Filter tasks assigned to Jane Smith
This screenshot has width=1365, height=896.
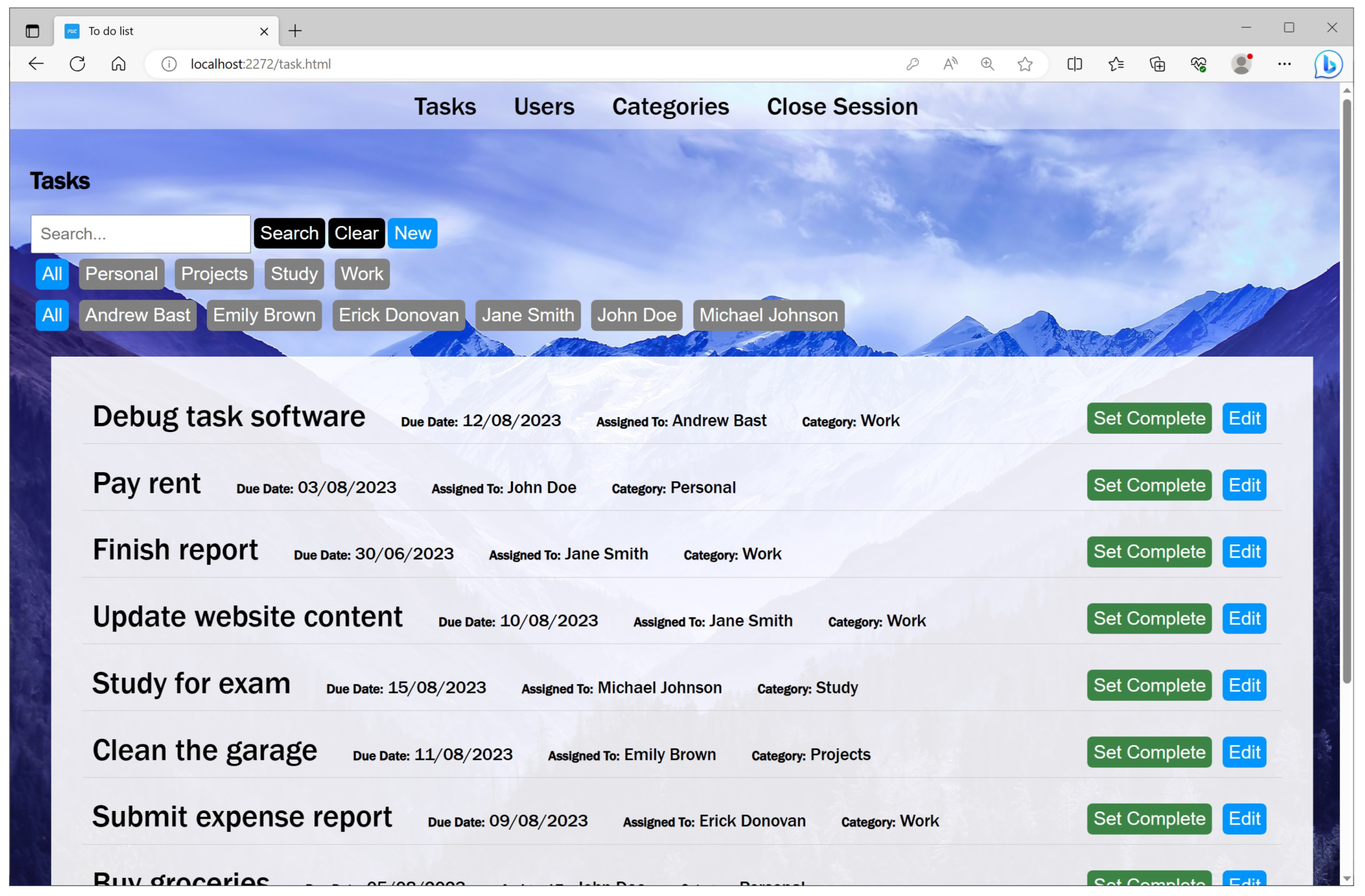527,315
